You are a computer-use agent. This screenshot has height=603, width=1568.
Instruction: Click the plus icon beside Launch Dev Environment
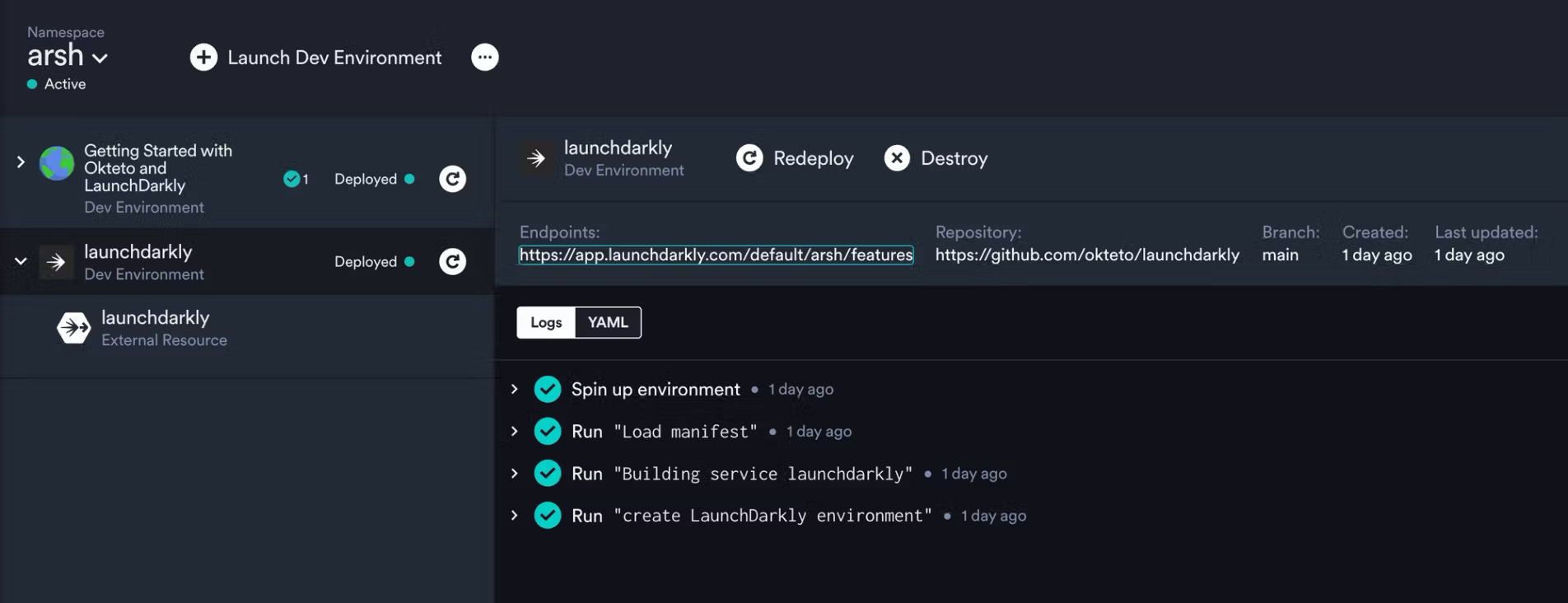203,57
